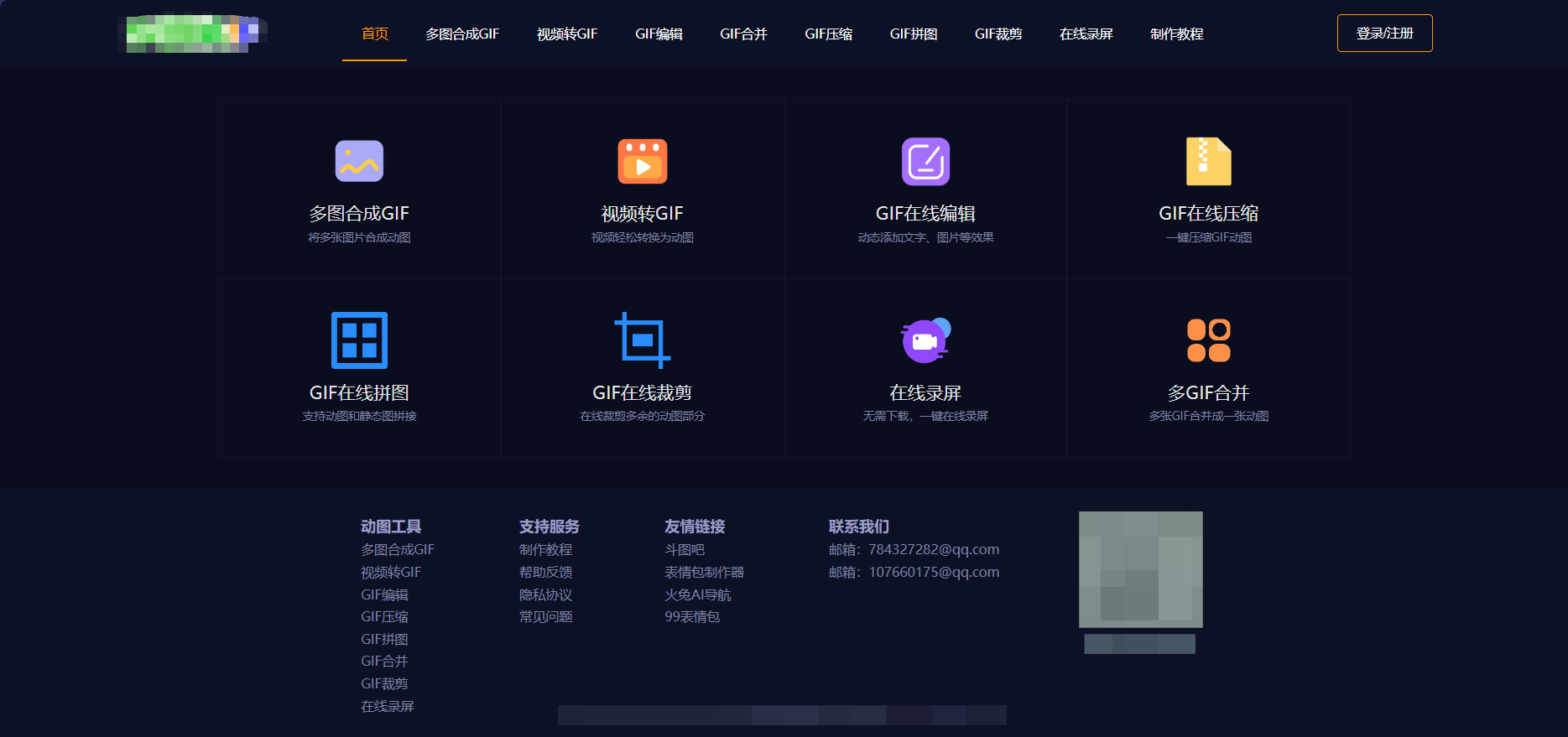This screenshot has width=1568, height=737.
Task: Open the 常见问题 footer link
Action: (545, 616)
